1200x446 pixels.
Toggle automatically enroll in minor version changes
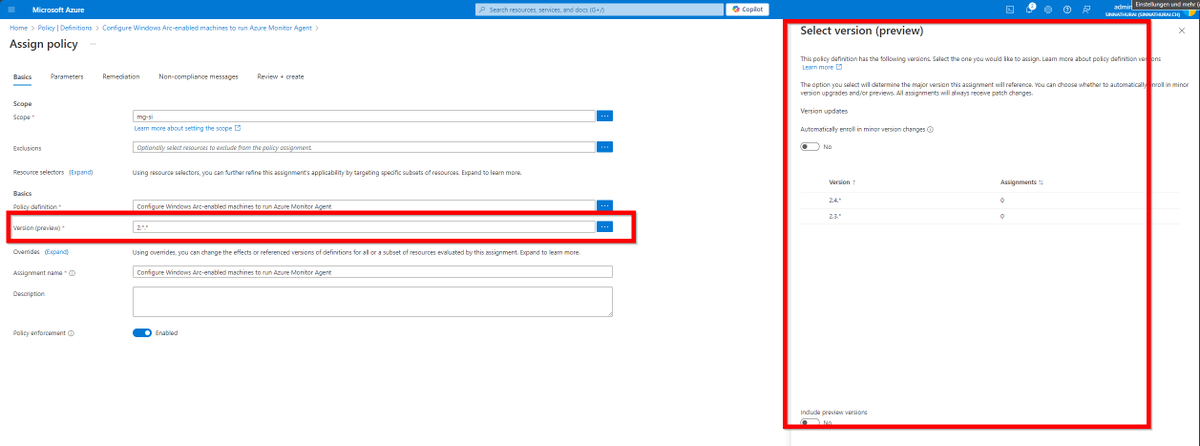click(810, 147)
